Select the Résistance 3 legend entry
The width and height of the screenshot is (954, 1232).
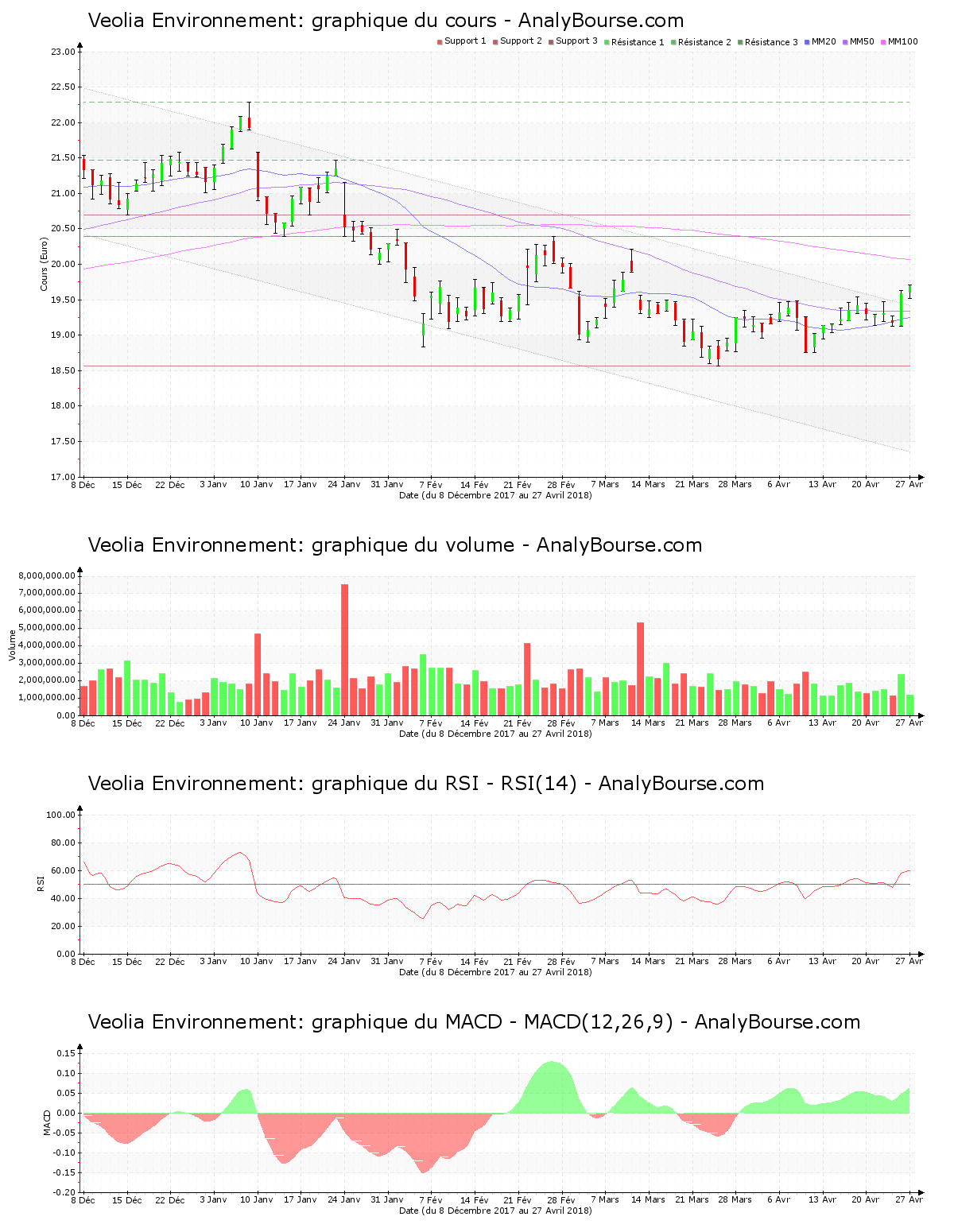pos(767,42)
